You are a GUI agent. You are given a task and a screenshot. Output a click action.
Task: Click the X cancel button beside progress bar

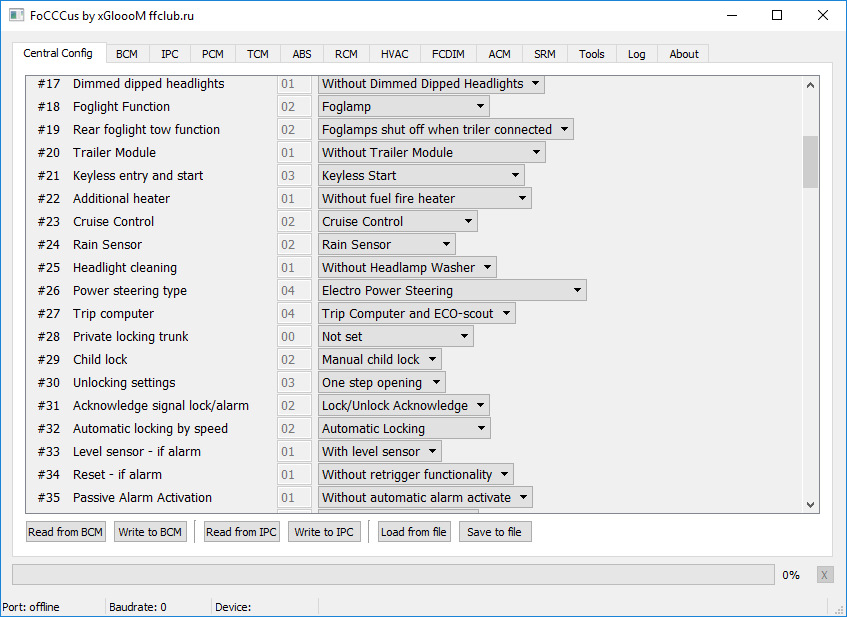[x=824, y=575]
